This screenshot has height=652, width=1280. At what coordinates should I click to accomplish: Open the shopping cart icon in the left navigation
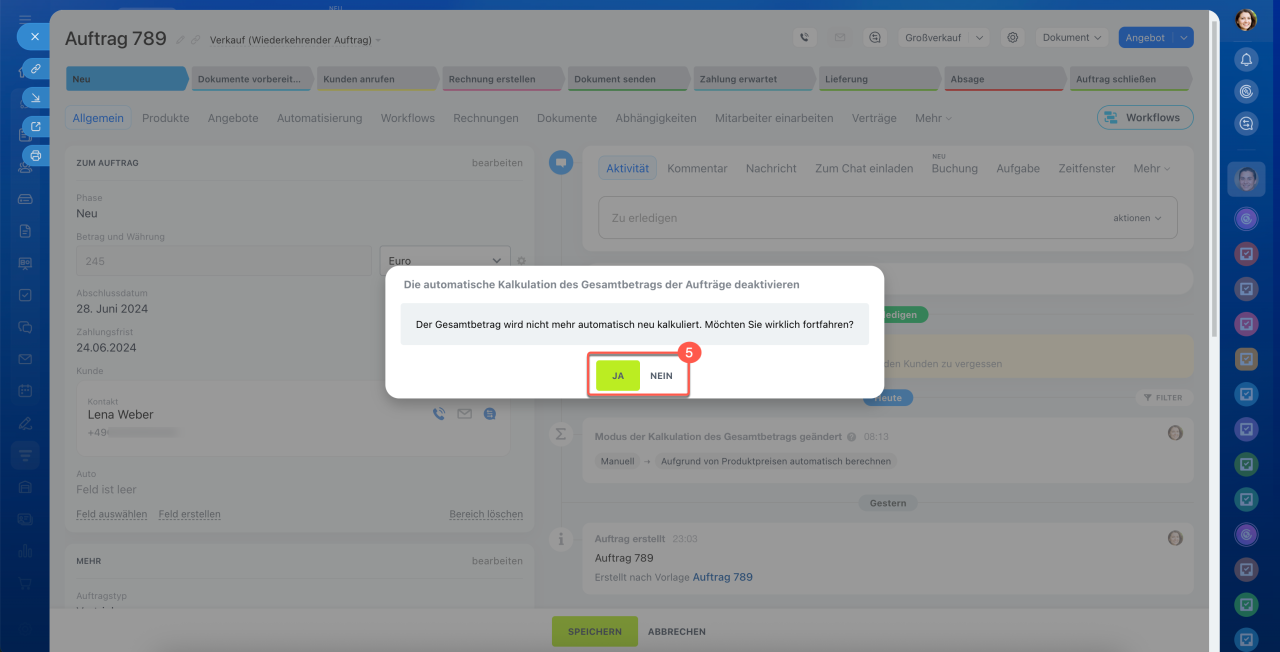pyautogui.click(x=25, y=584)
